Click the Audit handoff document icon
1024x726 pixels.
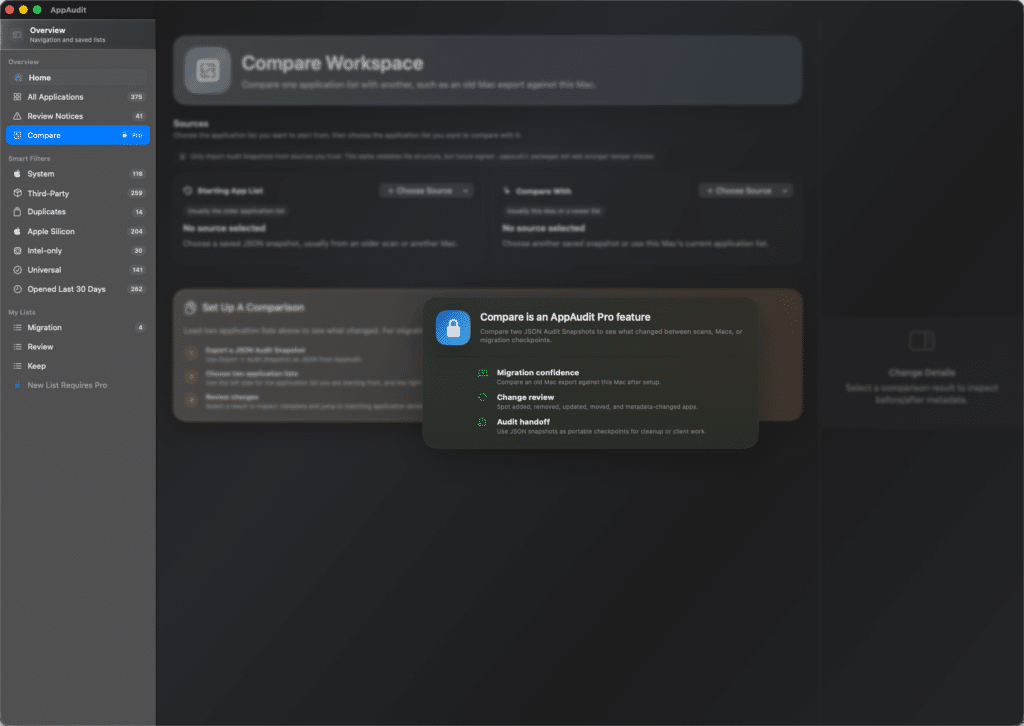[483, 422]
